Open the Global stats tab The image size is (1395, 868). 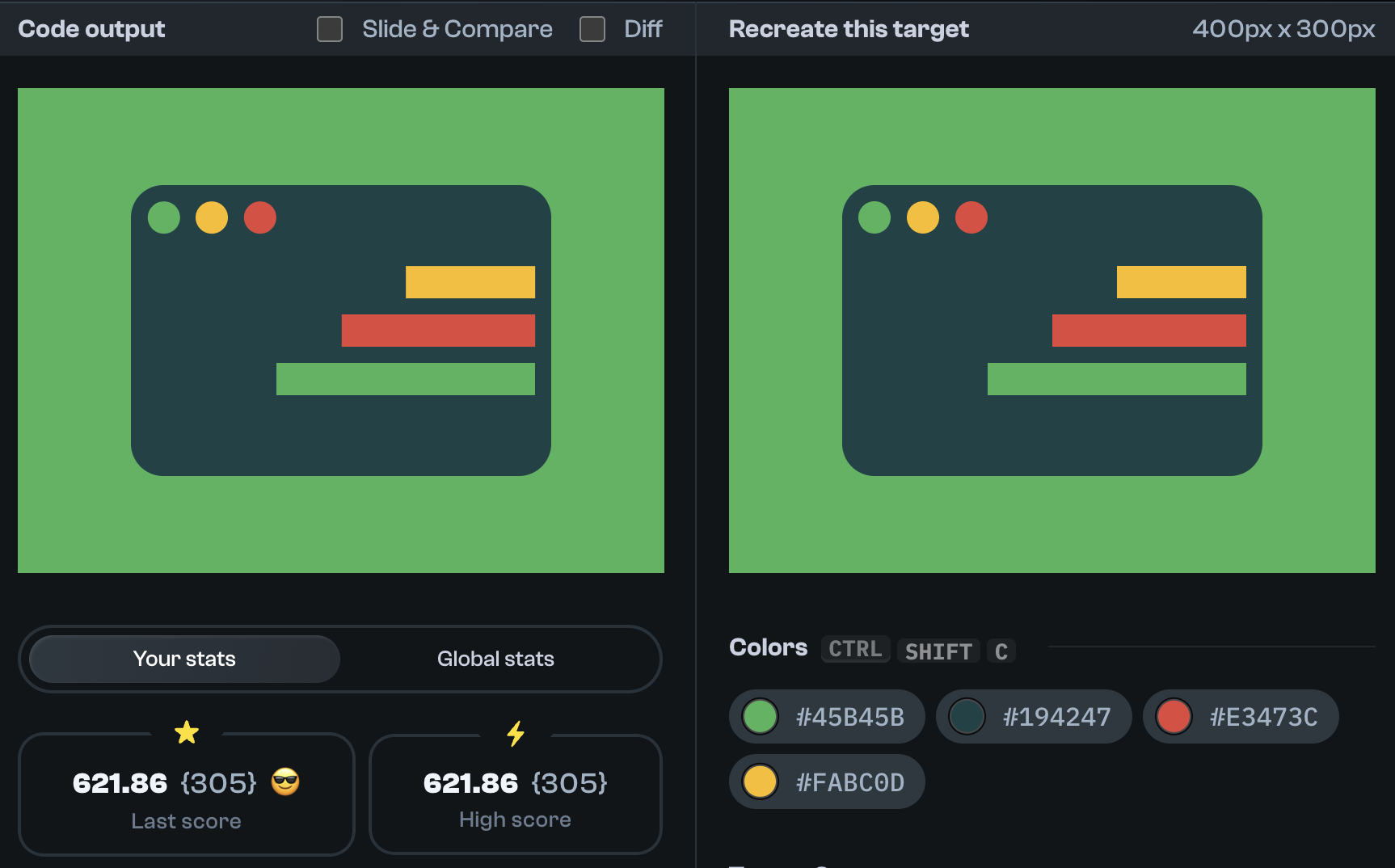[495, 659]
